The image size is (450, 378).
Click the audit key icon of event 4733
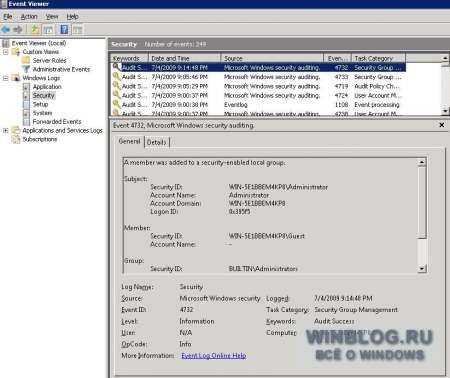point(116,76)
